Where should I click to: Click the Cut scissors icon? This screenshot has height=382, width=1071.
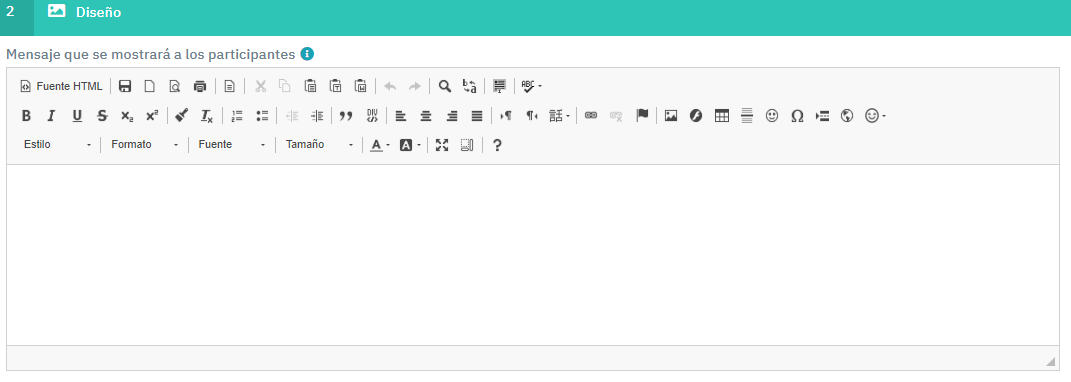tap(260, 86)
